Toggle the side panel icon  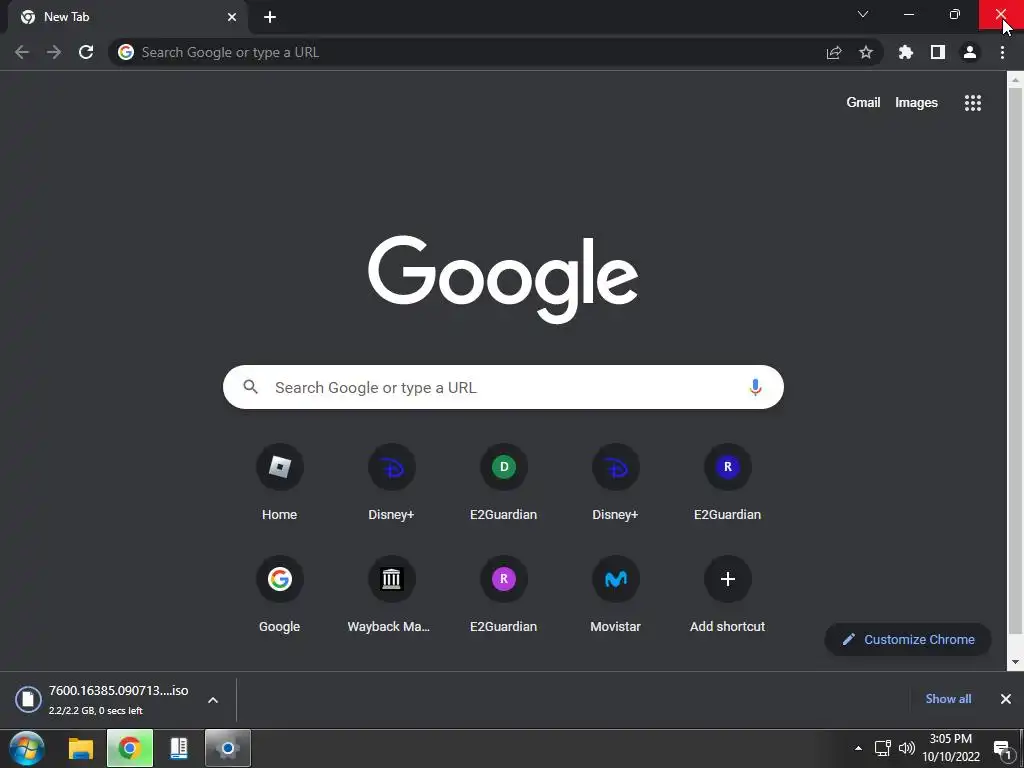pyautogui.click(x=938, y=52)
